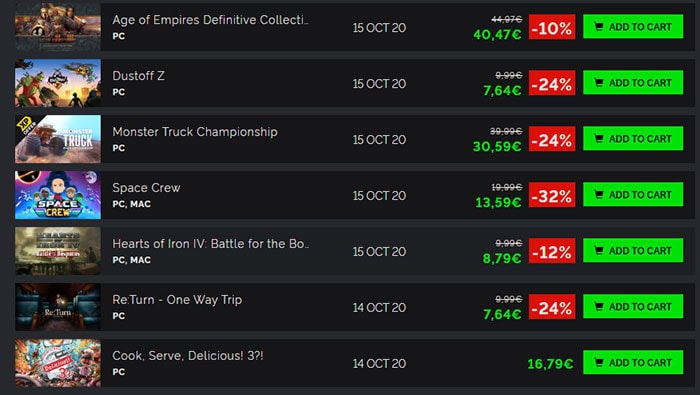Image resolution: width=700 pixels, height=395 pixels.
Task: Add Hearts of Iron IV DLC to cart
Action: pos(633,251)
